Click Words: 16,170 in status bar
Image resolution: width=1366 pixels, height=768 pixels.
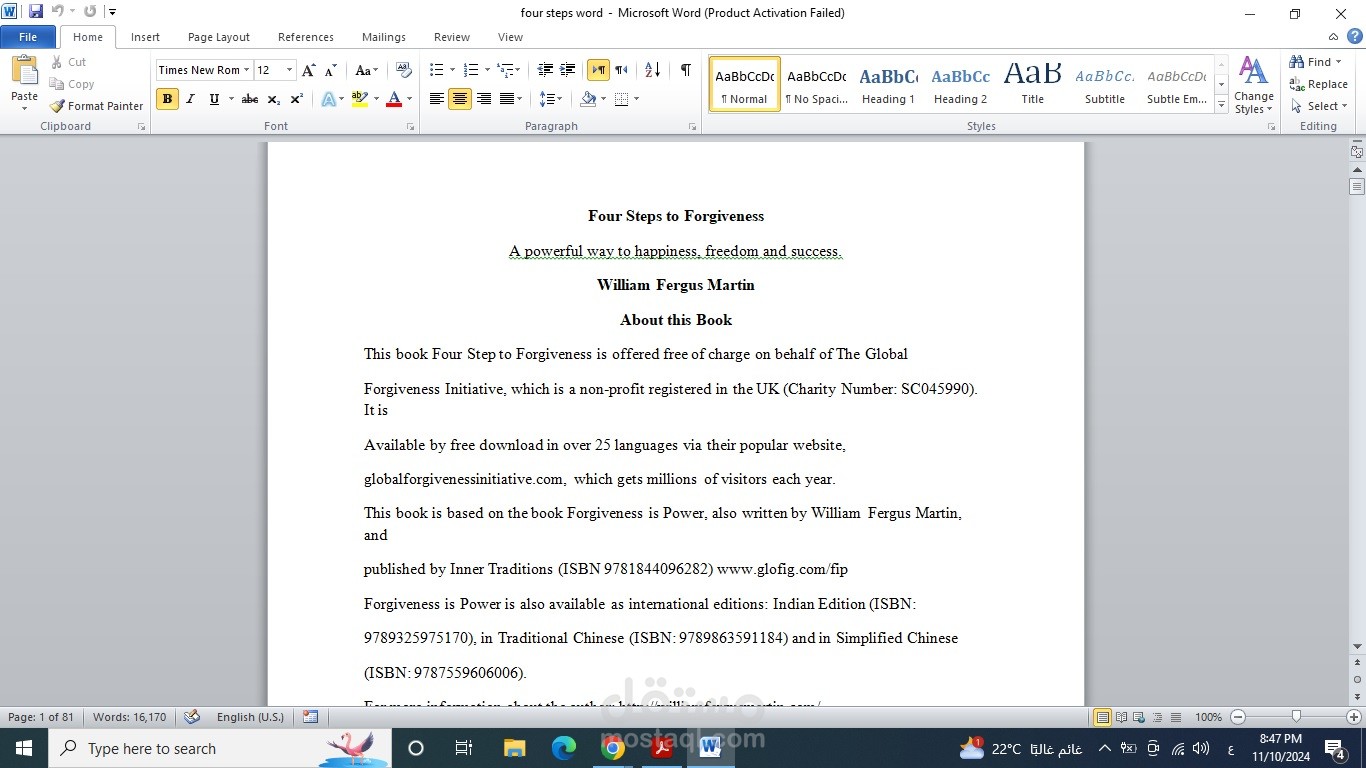click(x=130, y=717)
